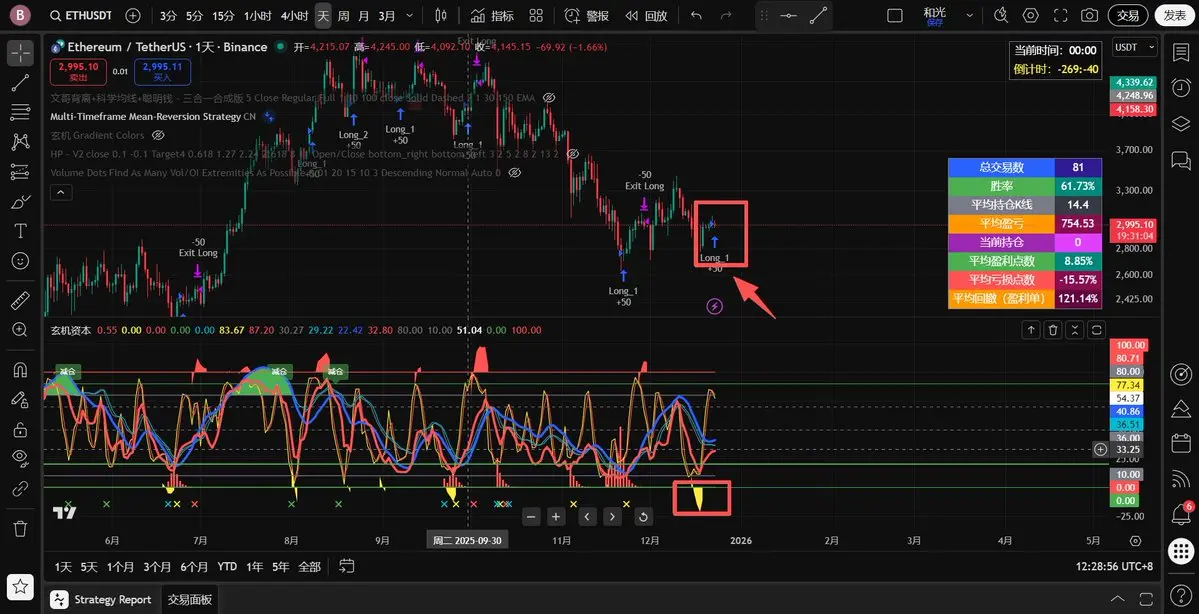Open the 指标 indicators dialog
The image size is (1199, 614).
click(x=492, y=15)
